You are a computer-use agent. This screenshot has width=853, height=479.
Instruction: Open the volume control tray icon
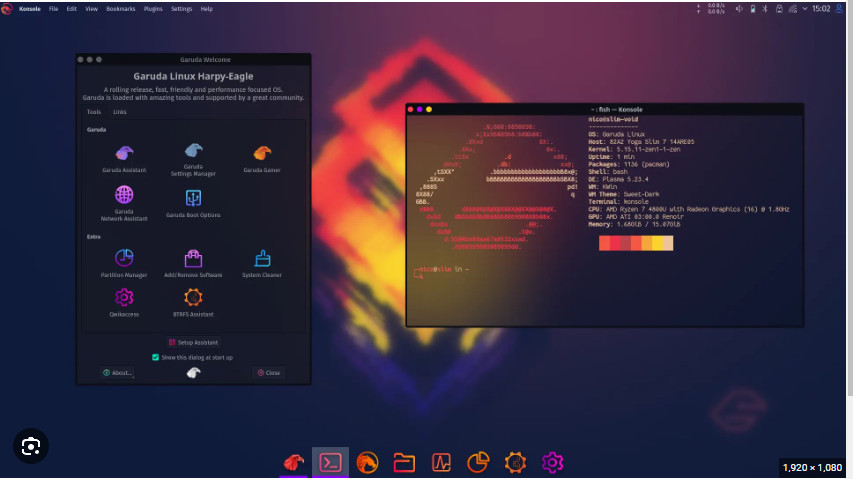[x=739, y=9]
